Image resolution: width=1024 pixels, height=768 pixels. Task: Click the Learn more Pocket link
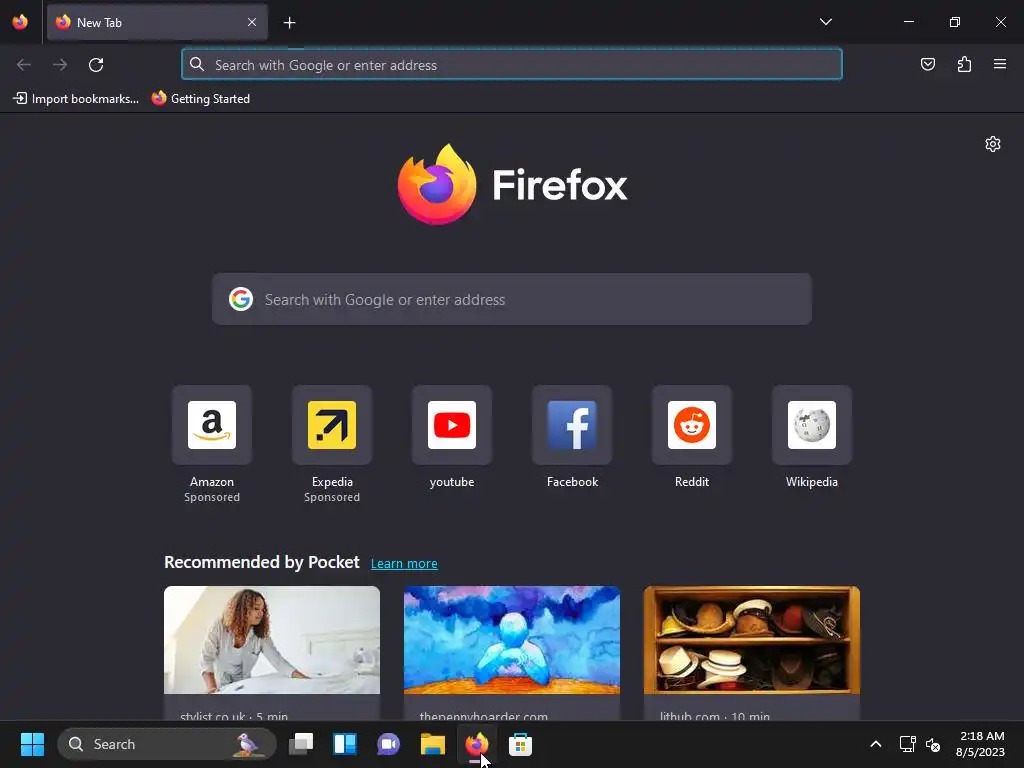point(404,564)
